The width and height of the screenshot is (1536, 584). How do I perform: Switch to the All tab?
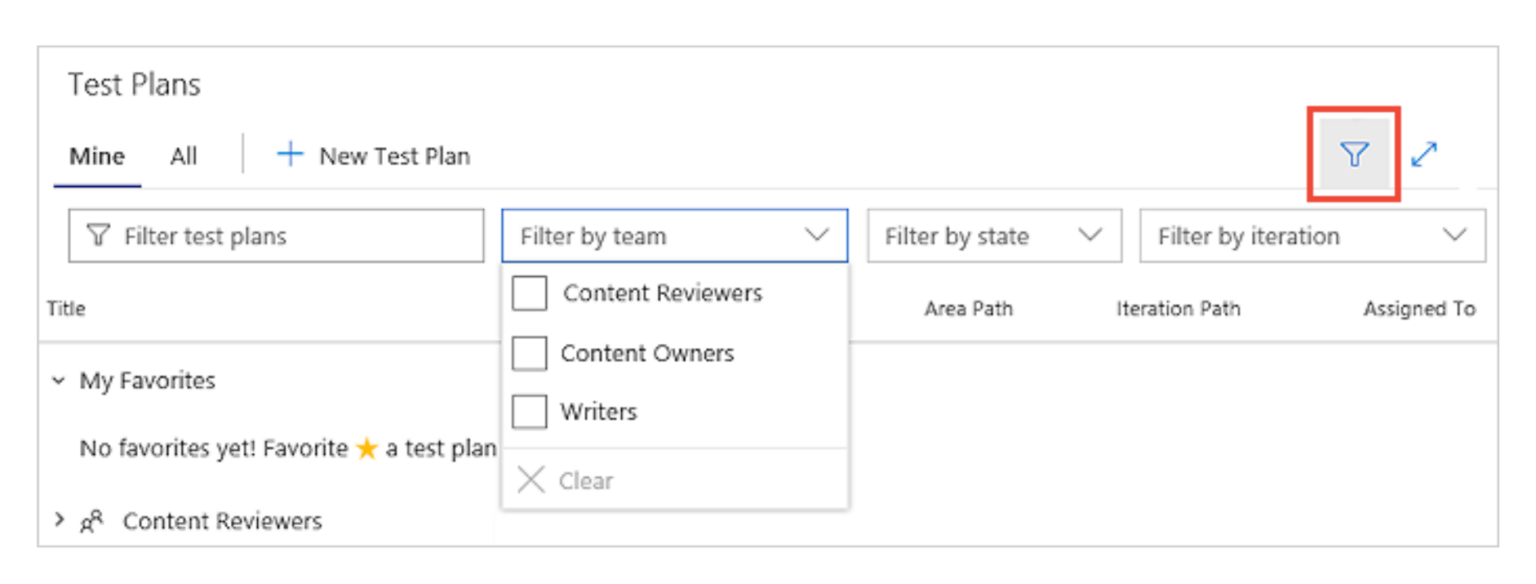(183, 155)
